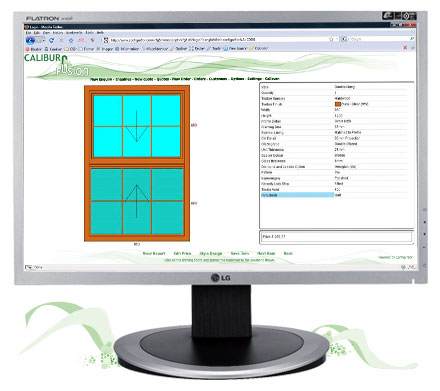The height and width of the screenshot is (391, 440).
Task: Reload the page with the refresh icon
Action: pyautogui.click(x=51, y=40)
